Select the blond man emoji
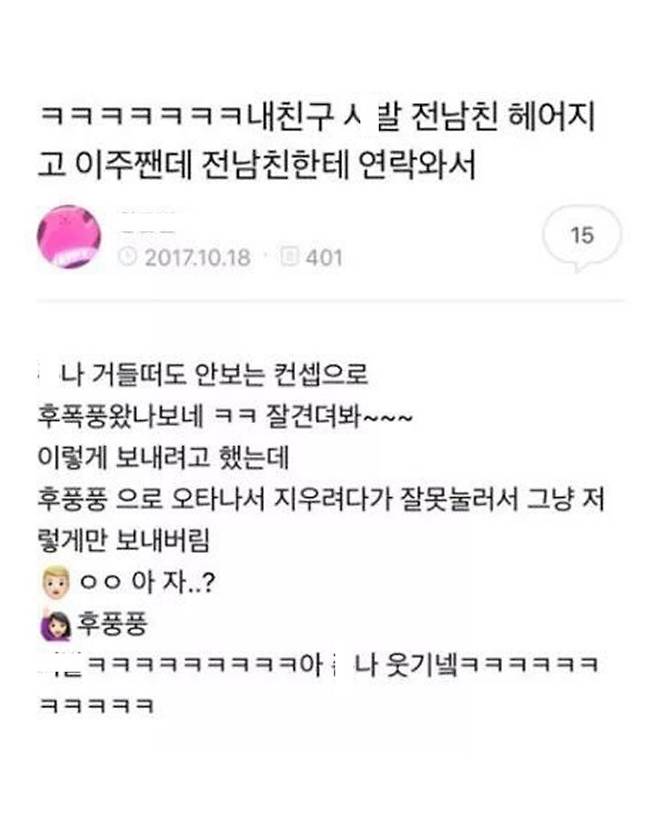Image resolution: width=658 pixels, height=822 pixels. tap(56, 582)
